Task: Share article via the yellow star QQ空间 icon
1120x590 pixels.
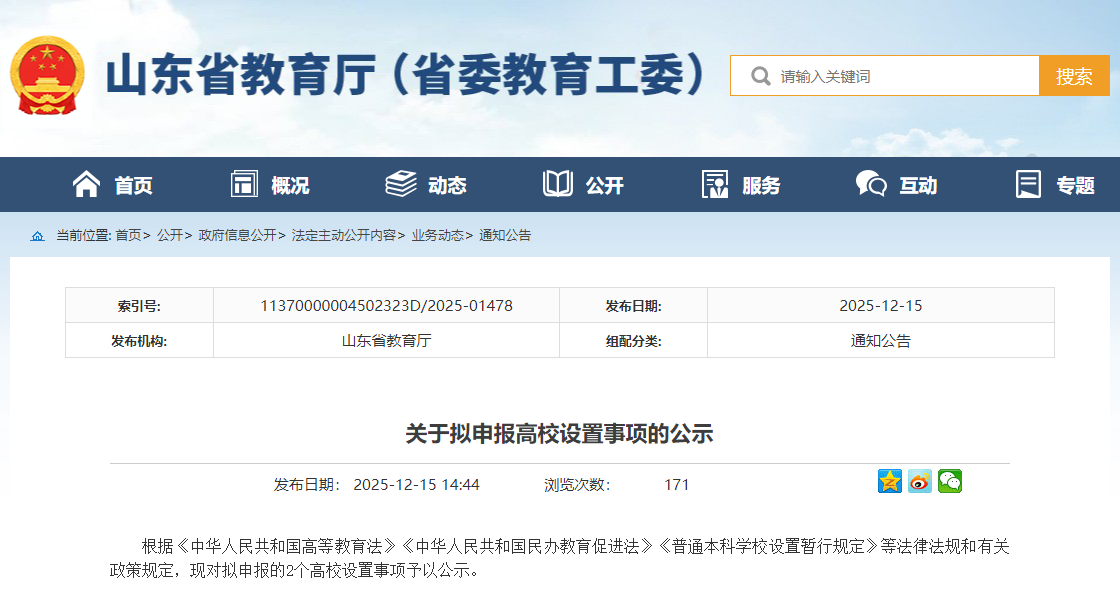Action: (x=890, y=482)
